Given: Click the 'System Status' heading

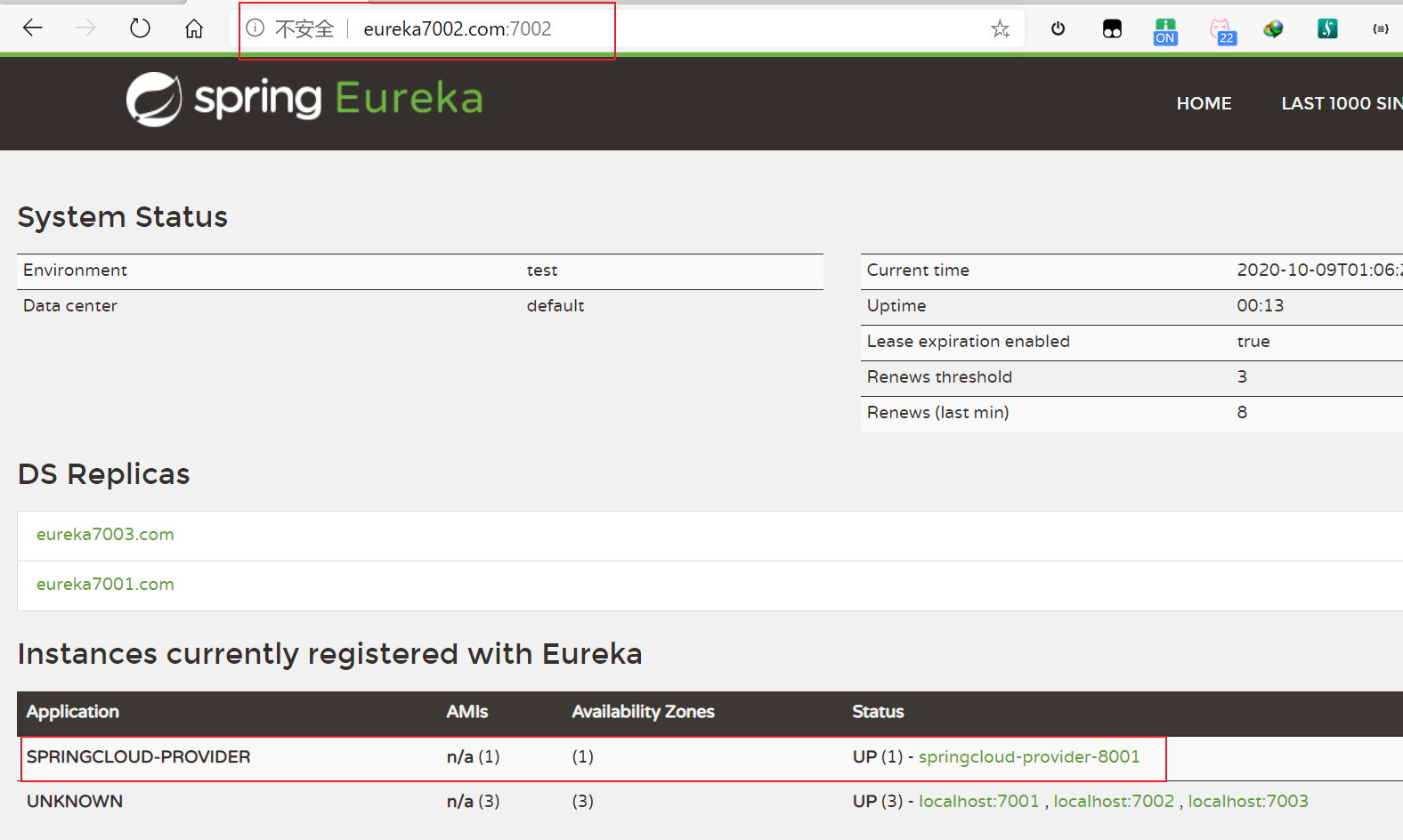Looking at the screenshot, I should (123, 217).
